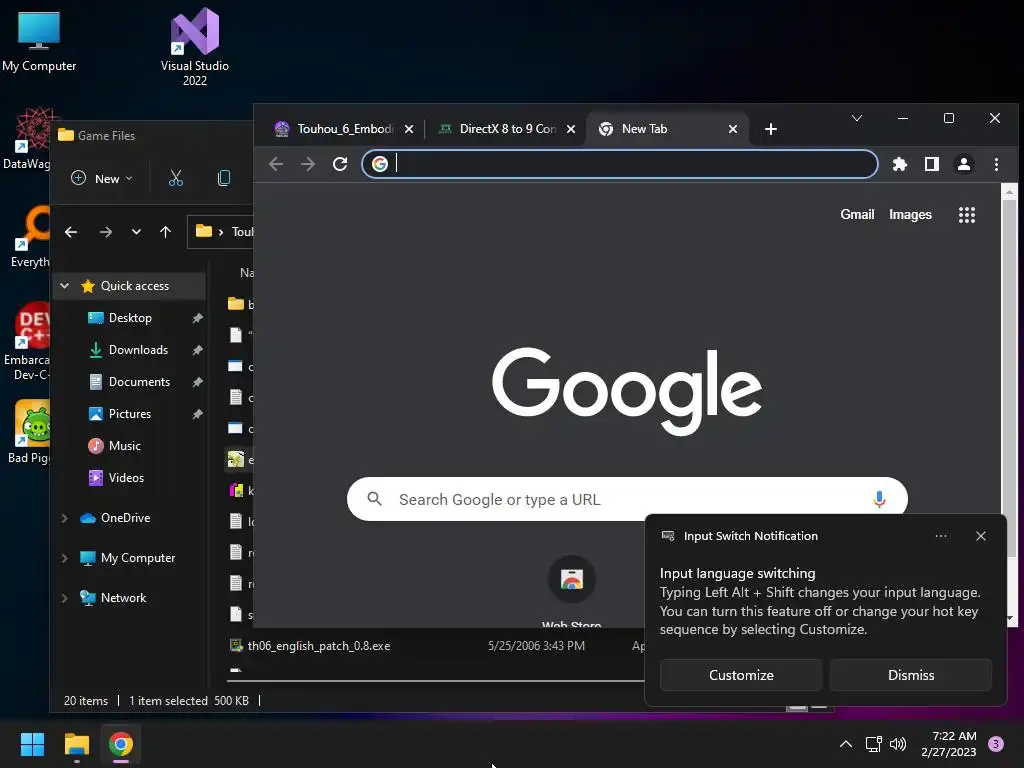Open network status tray icon
The width and height of the screenshot is (1024, 768).
pos(873,744)
